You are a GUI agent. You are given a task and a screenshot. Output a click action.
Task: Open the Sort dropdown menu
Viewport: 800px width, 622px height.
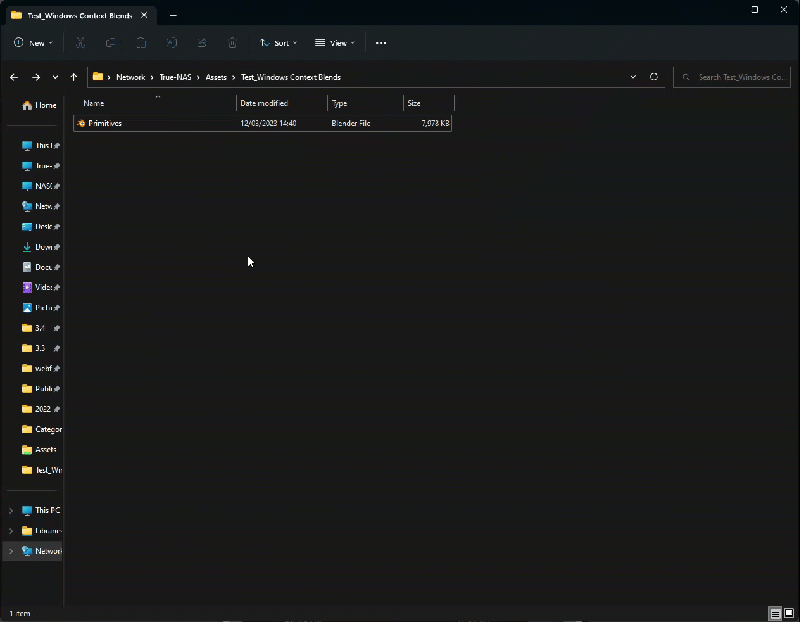click(278, 43)
